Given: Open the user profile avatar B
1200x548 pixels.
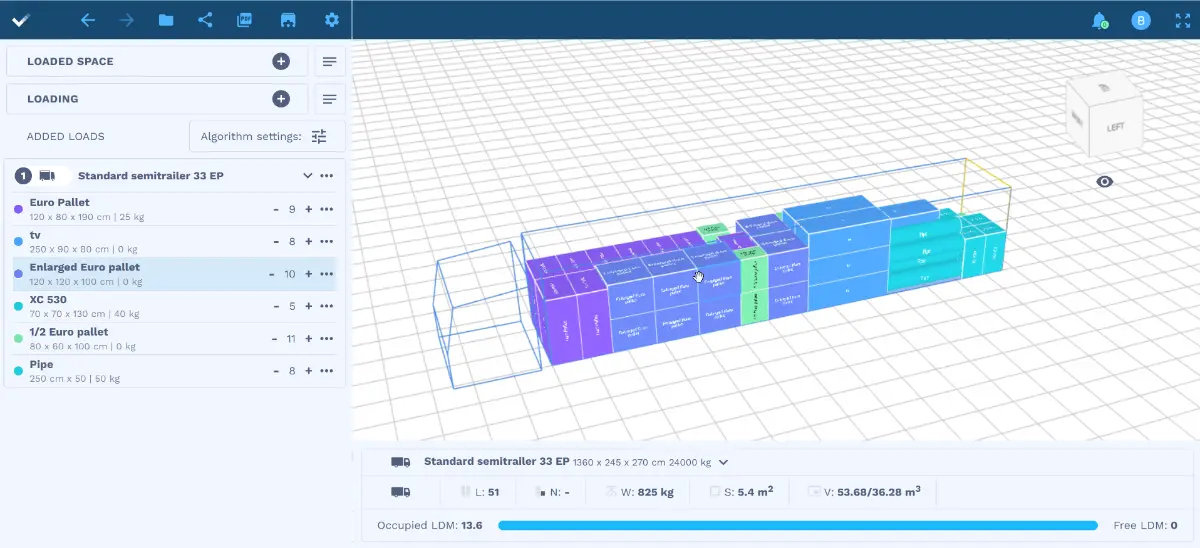Looking at the screenshot, I should 1140,20.
